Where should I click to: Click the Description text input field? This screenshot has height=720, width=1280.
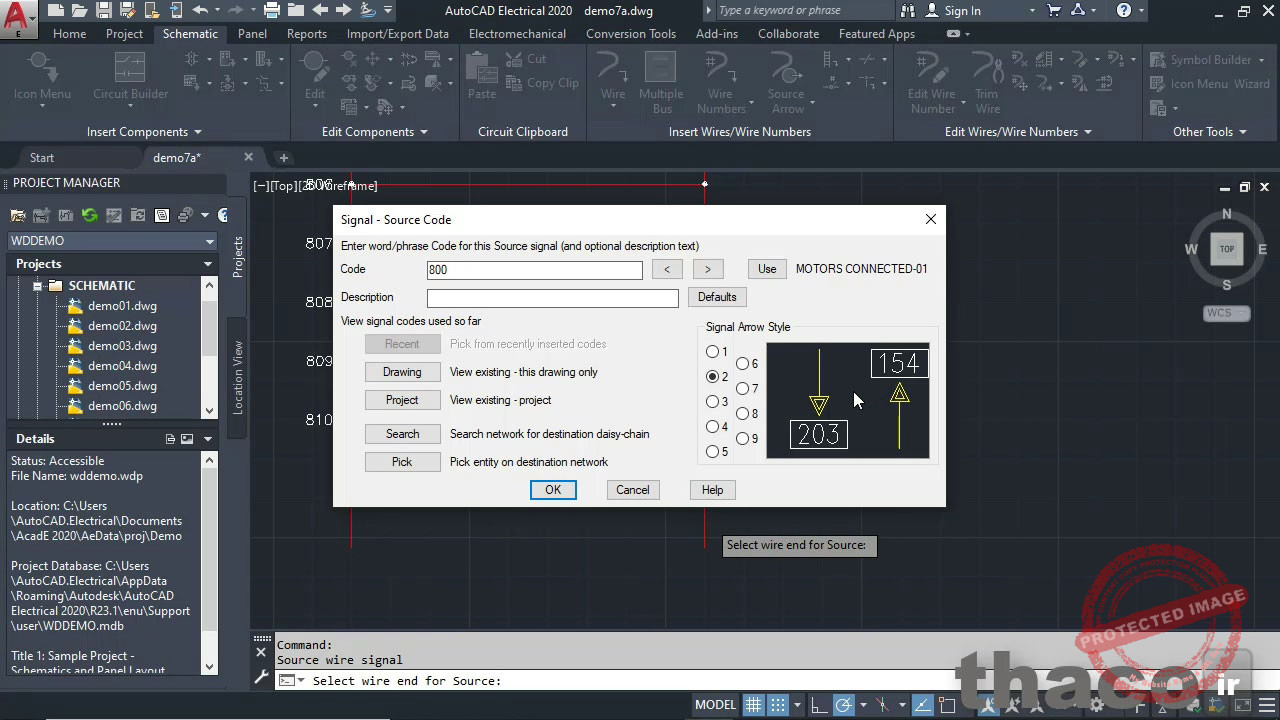tap(552, 298)
